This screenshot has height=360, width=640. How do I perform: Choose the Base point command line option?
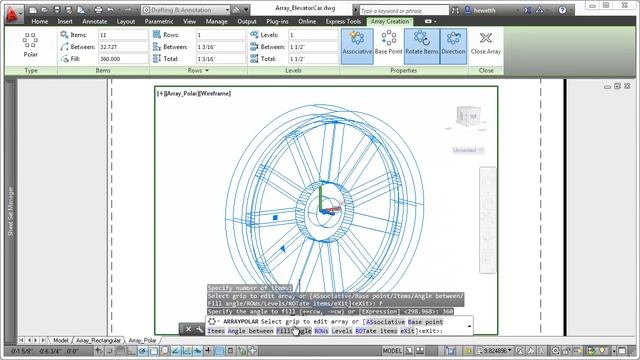pyautogui.click(x=425, y=322)
